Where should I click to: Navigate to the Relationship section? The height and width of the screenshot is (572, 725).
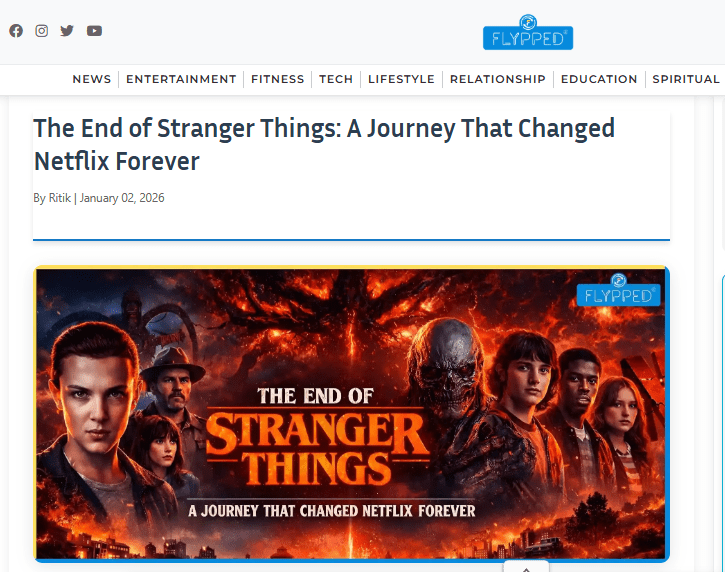498,79
